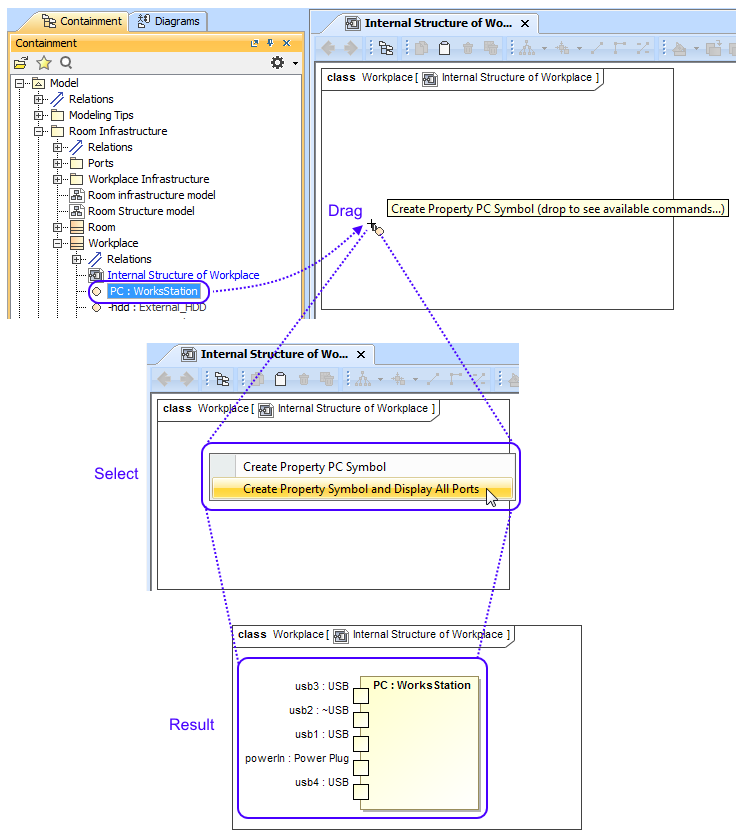Click the Room infrastructure model diagram icon
Image resolution: width=747 pixels, height=840 pixels.
76,195
